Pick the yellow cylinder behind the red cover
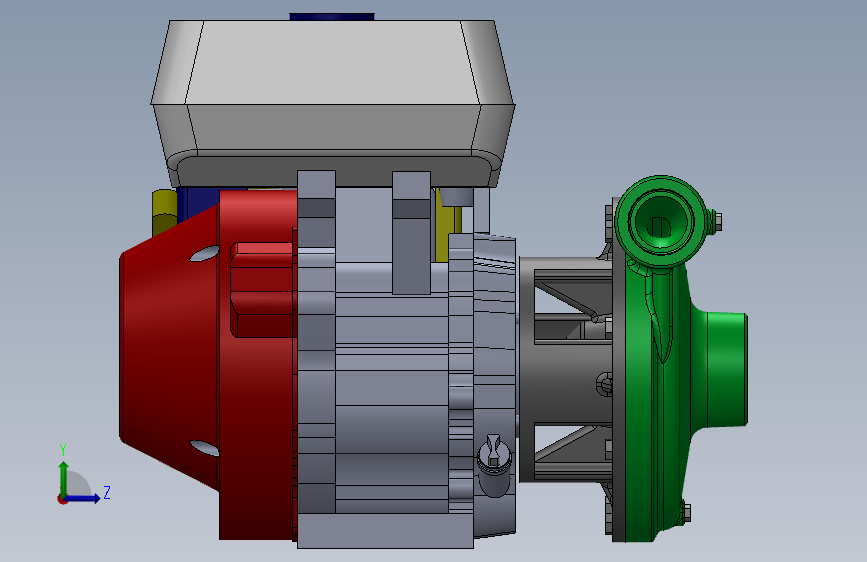This screenshot has height=562, width=867. tap(164, 212)
